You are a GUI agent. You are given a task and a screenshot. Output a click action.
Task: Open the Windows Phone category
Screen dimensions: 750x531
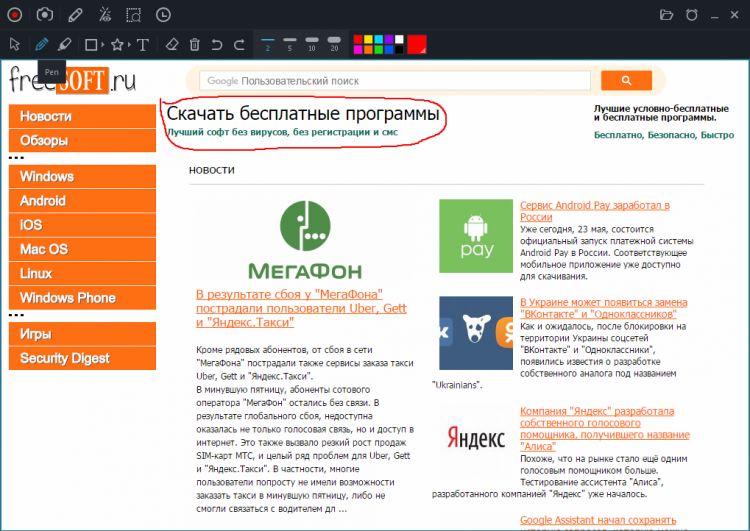82,298
